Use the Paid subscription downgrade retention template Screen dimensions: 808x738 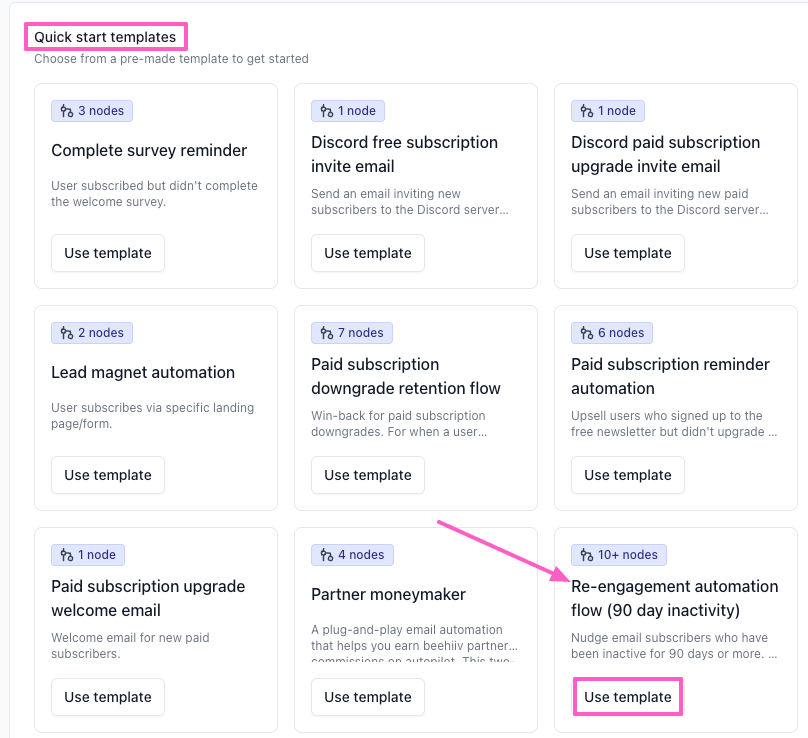point(368,475)
